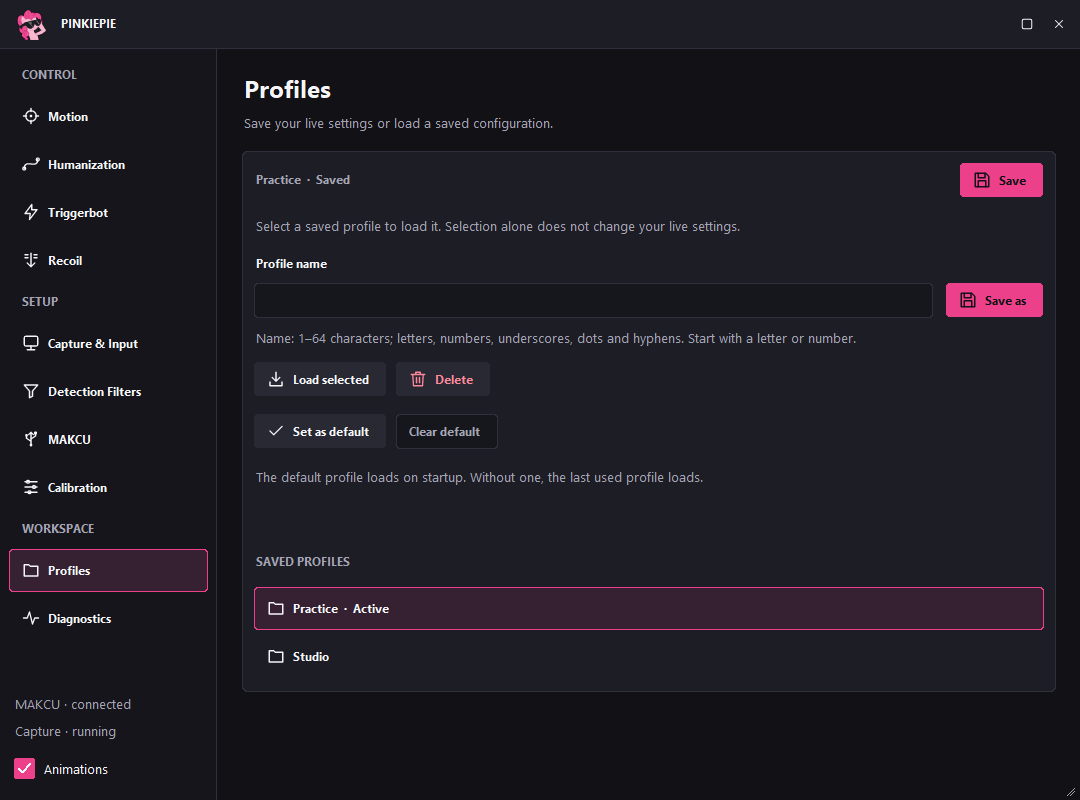1080x800 pixels.
Task: Click the Animations label text
Action: click(x=76, y=769)
